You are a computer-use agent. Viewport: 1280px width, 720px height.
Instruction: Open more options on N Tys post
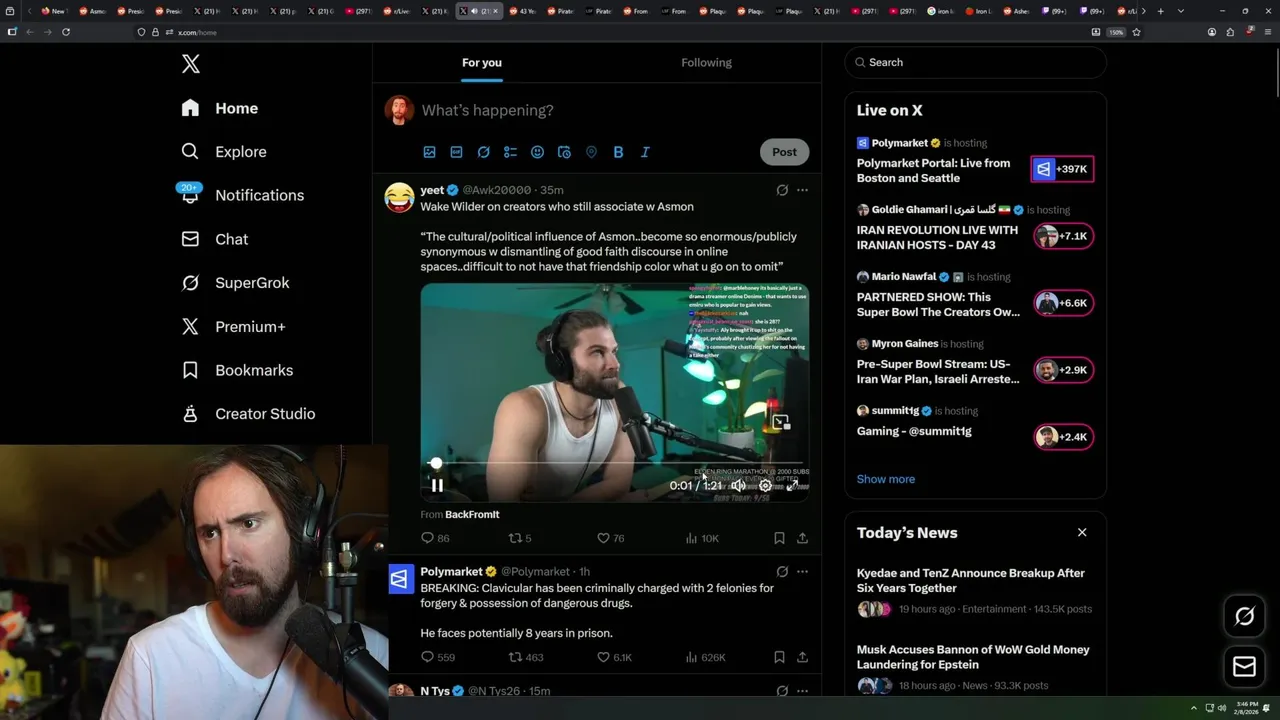click(x=802, y=691)
